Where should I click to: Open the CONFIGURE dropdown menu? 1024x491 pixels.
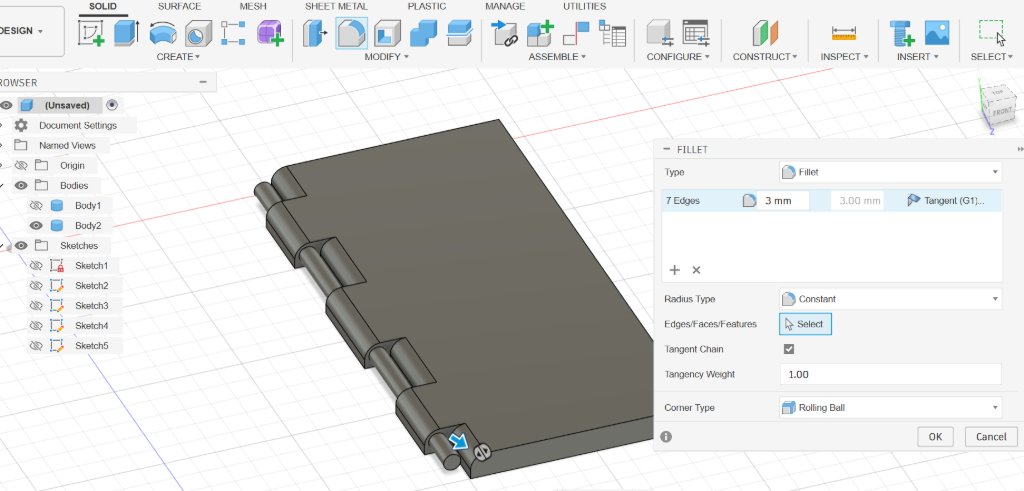[678, 57]
